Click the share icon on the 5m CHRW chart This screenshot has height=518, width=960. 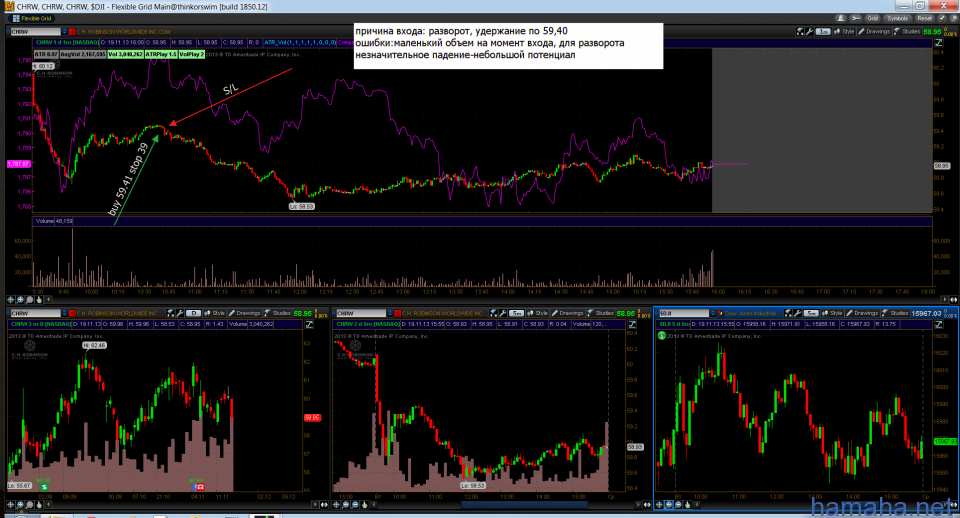[x=493, y=313]
